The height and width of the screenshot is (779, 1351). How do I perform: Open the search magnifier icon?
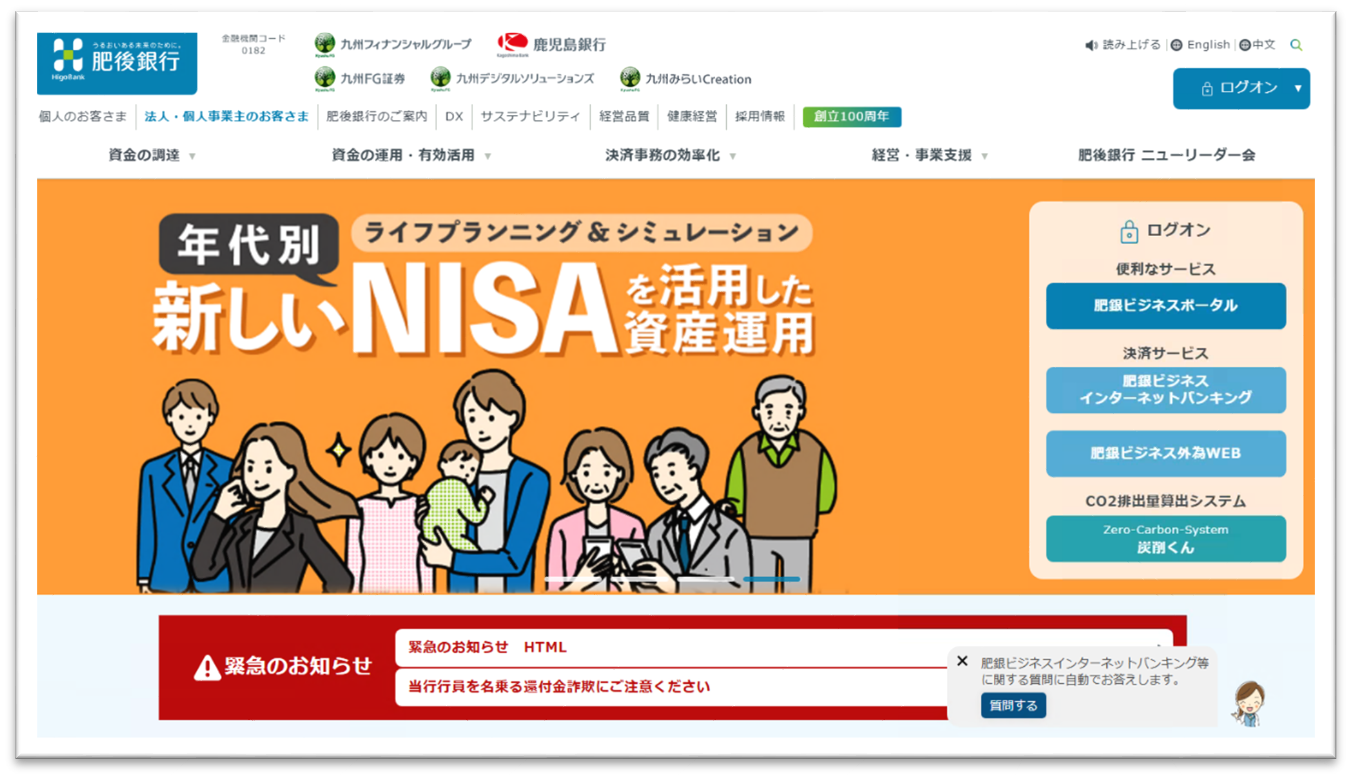coord(1296,45)
